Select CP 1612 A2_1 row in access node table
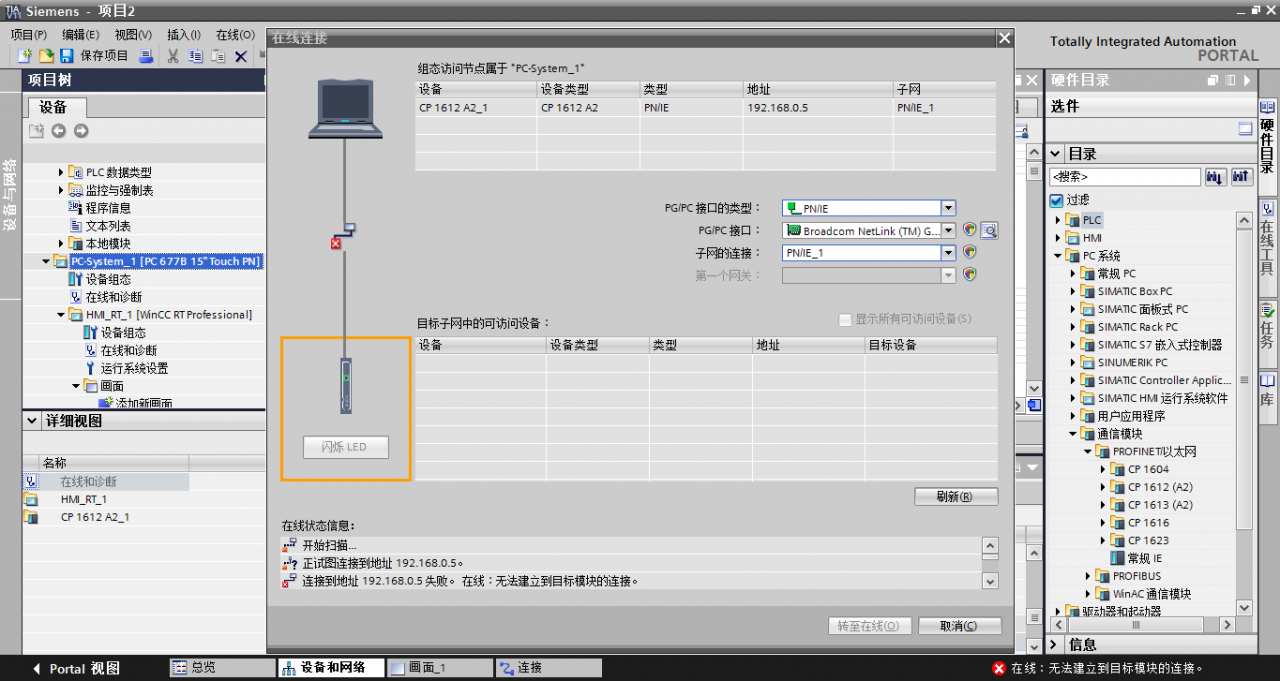The width and height of the screenshot is (1280, 681). pyautogui.click(x=706, y=108)
